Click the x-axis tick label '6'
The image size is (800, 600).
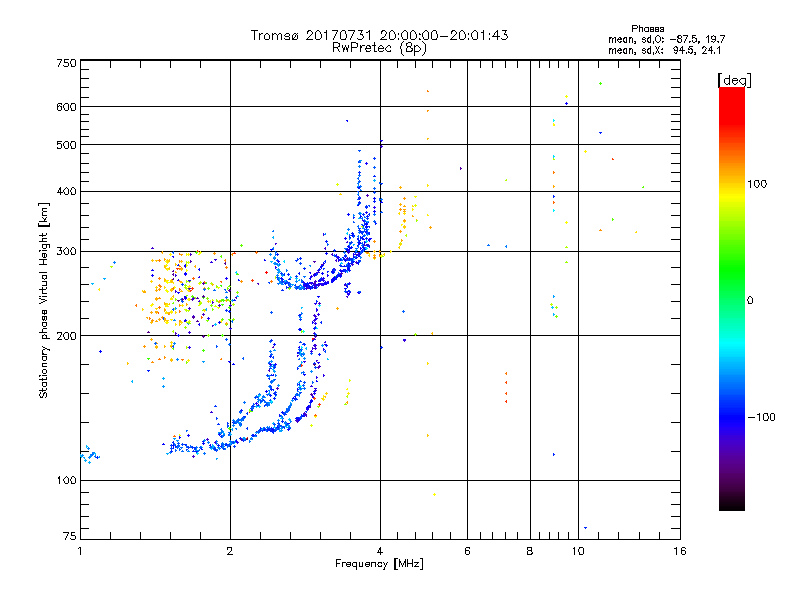pyautogui.click(x=467, y=551)
